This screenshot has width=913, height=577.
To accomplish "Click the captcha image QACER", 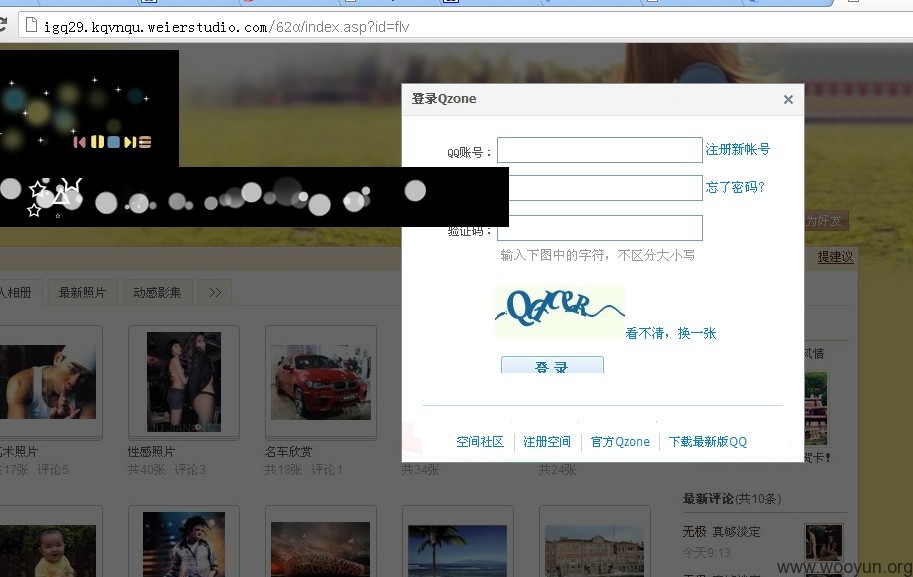I will click(560, 311).
